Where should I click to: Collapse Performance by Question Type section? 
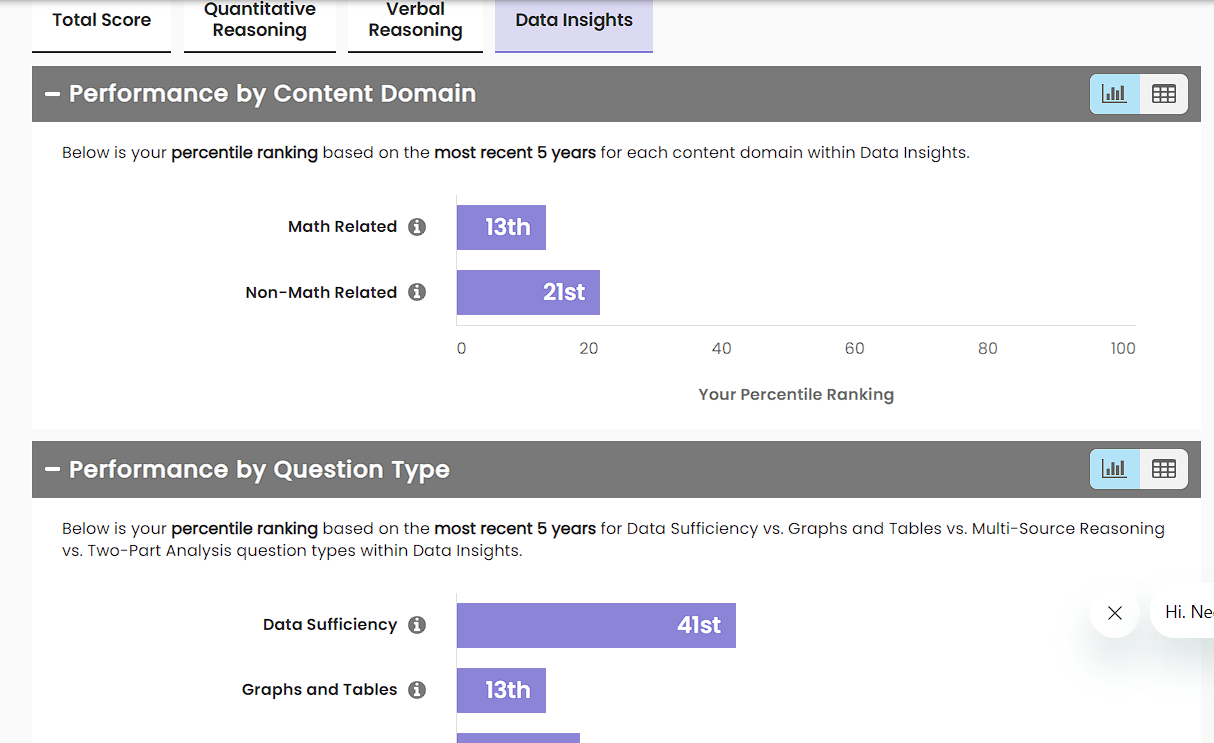[x=53, y=470]
